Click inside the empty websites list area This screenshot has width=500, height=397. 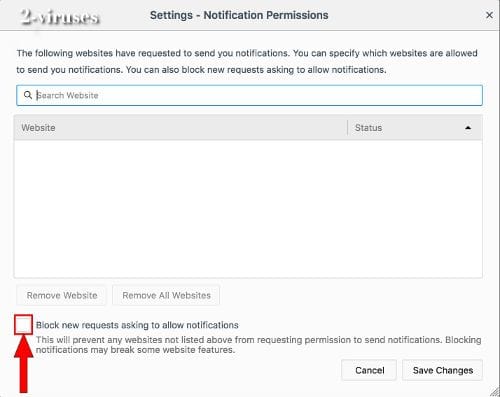(248, 209)
